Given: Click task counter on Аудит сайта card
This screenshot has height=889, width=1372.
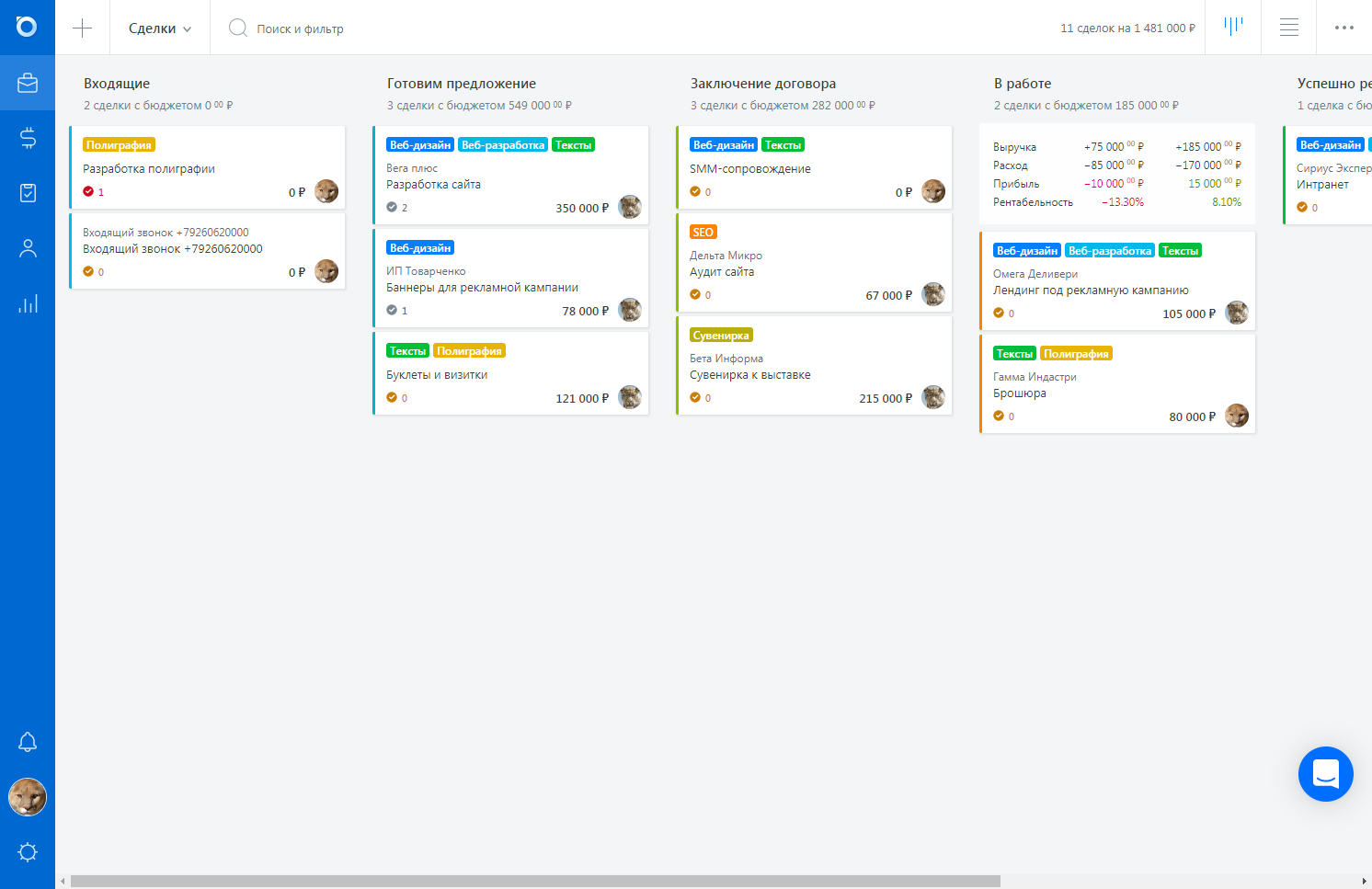Looking at the screenshot, I should pos(700,295).
